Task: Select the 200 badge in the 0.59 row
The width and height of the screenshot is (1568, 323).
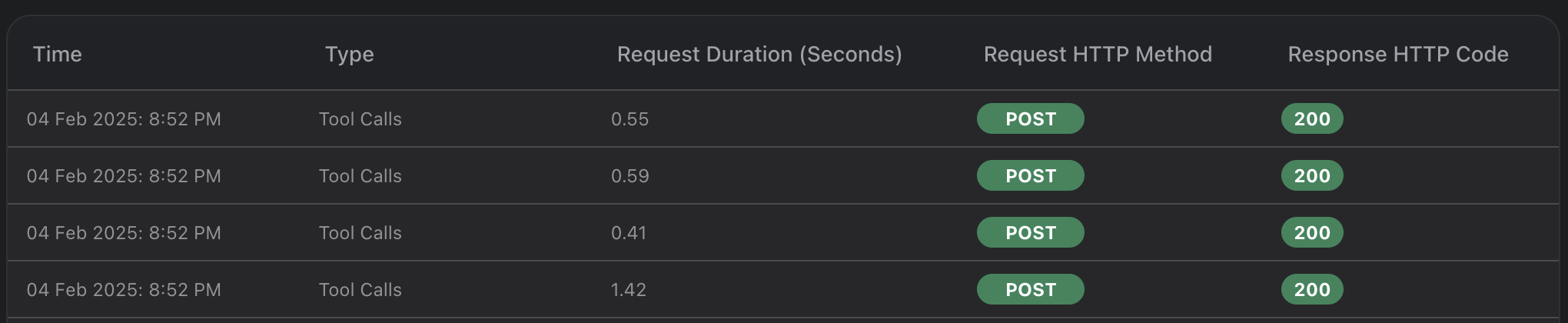Action: click(x=1312, y=175)
